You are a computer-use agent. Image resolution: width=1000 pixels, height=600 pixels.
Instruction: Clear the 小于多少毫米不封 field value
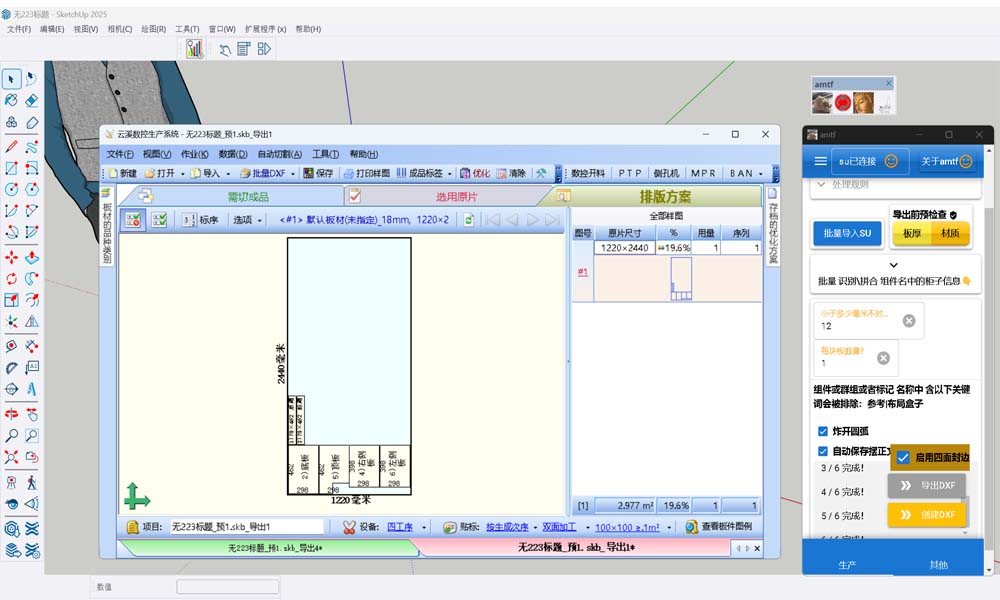tap(909, 321)
